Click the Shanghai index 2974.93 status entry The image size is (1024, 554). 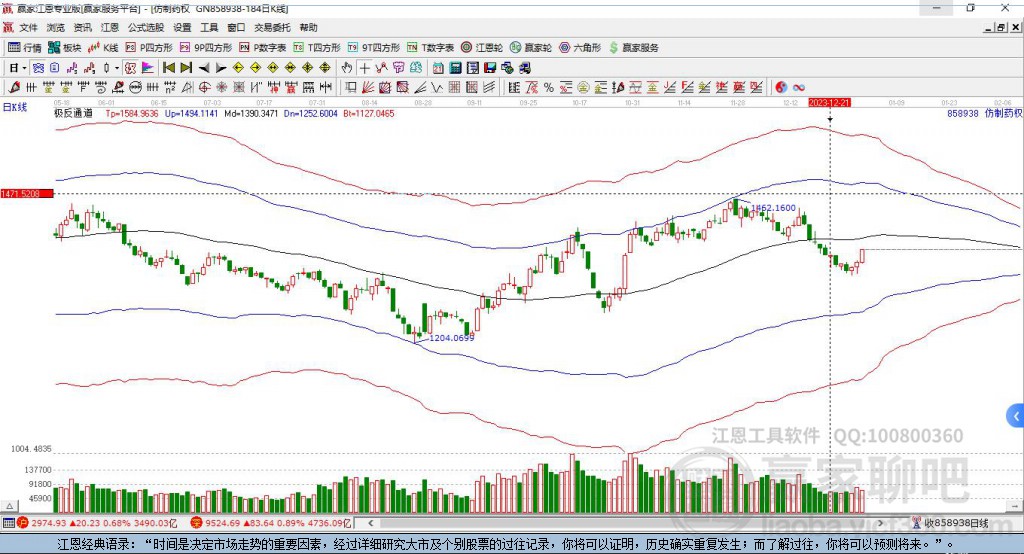tap(98, 523)
